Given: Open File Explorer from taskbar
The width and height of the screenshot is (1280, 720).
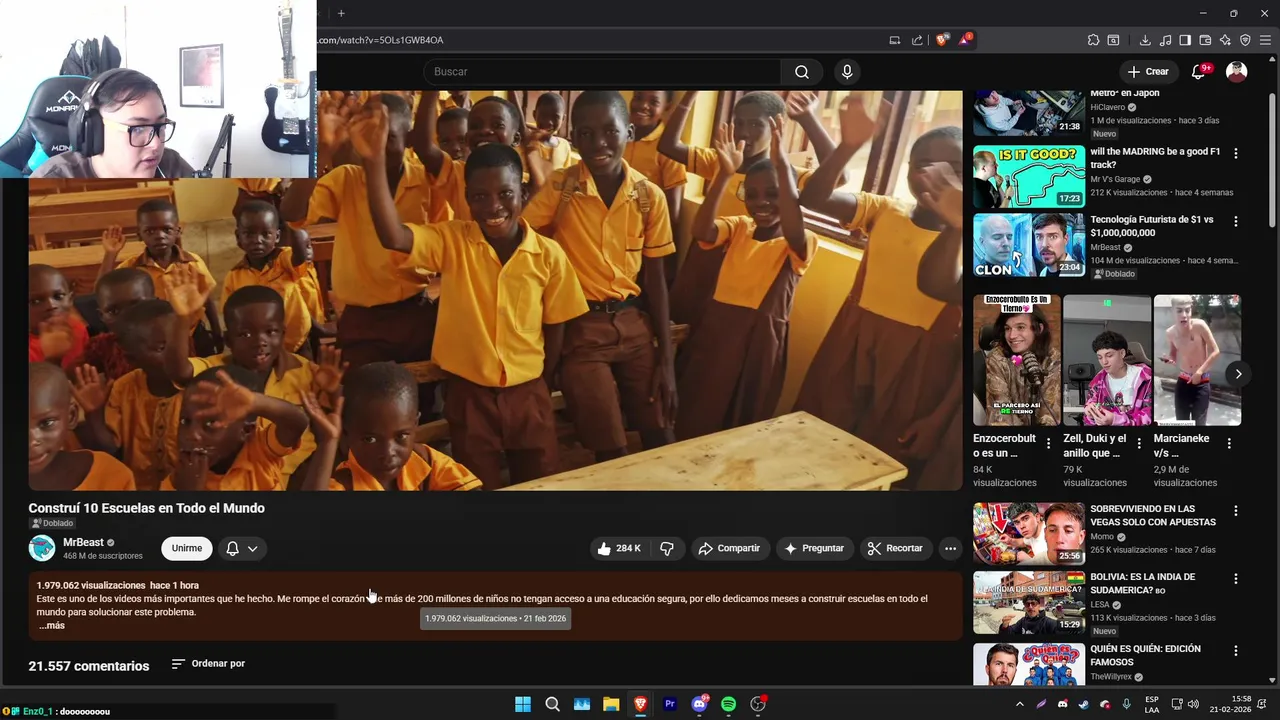Looking at the screenshot, I should 611,704.
